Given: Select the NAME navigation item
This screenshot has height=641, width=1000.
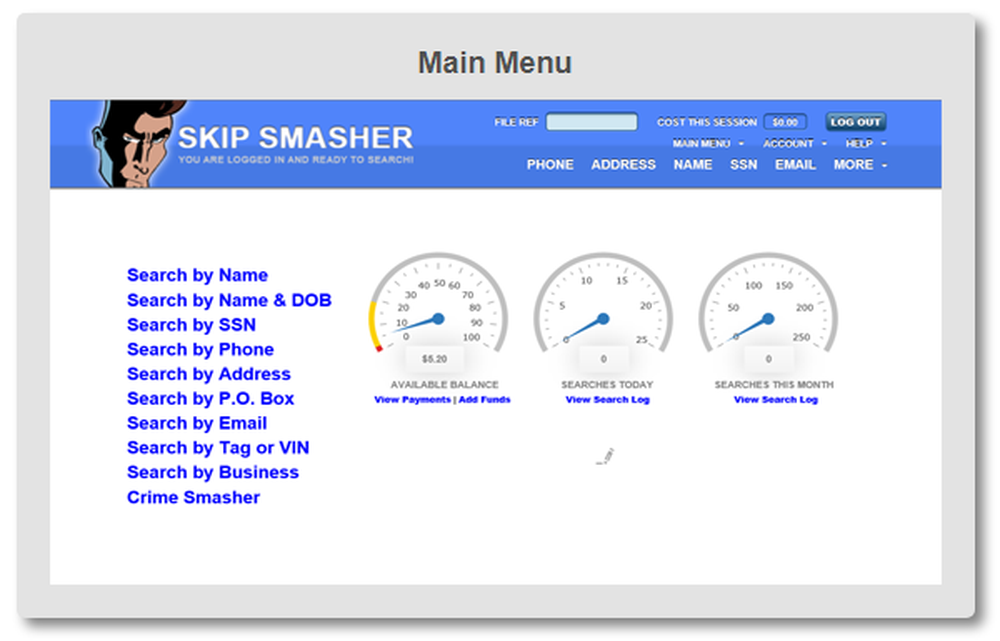Looking at the screenshot, I should coord(693,165).
